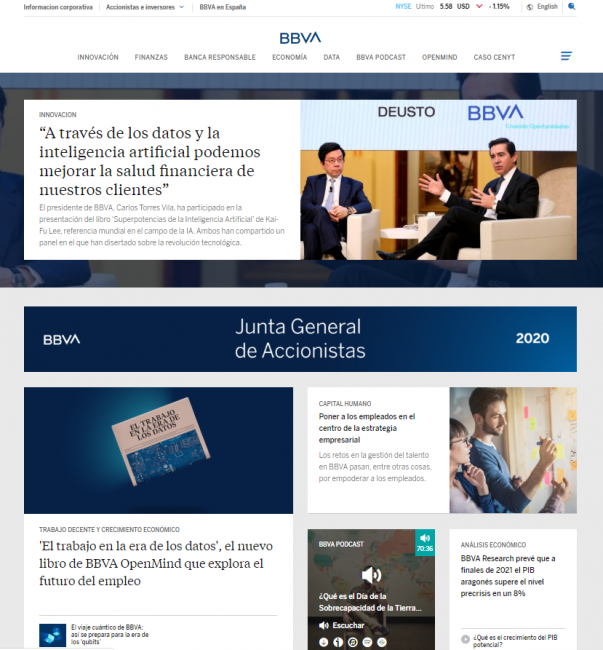Click the BBVA logo in header
The width and height of the screenshot is (603, 650).
point(300,37)
